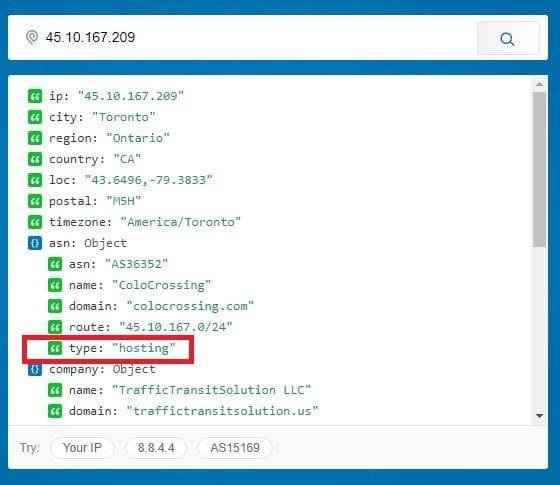Click the string icon beside the timezone entry
The image size is (560, 485).
(x=35, y=222)
